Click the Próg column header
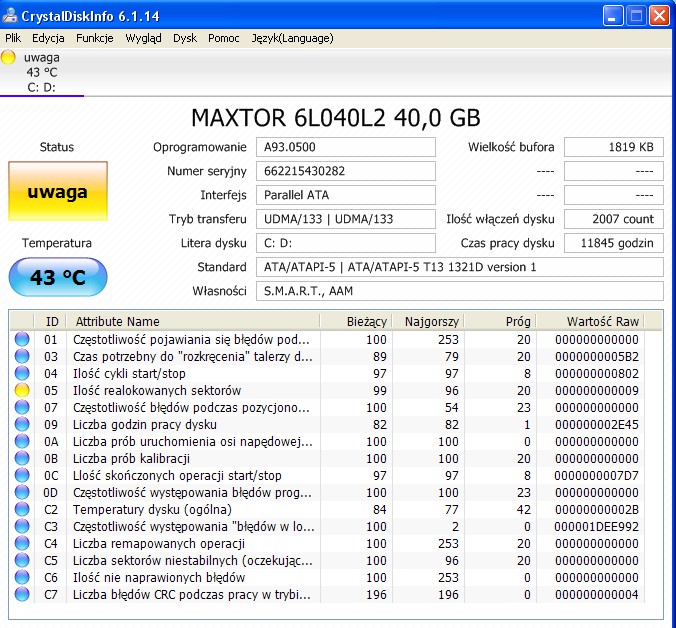Screen dimensions: 676x628 click(500, 322)
